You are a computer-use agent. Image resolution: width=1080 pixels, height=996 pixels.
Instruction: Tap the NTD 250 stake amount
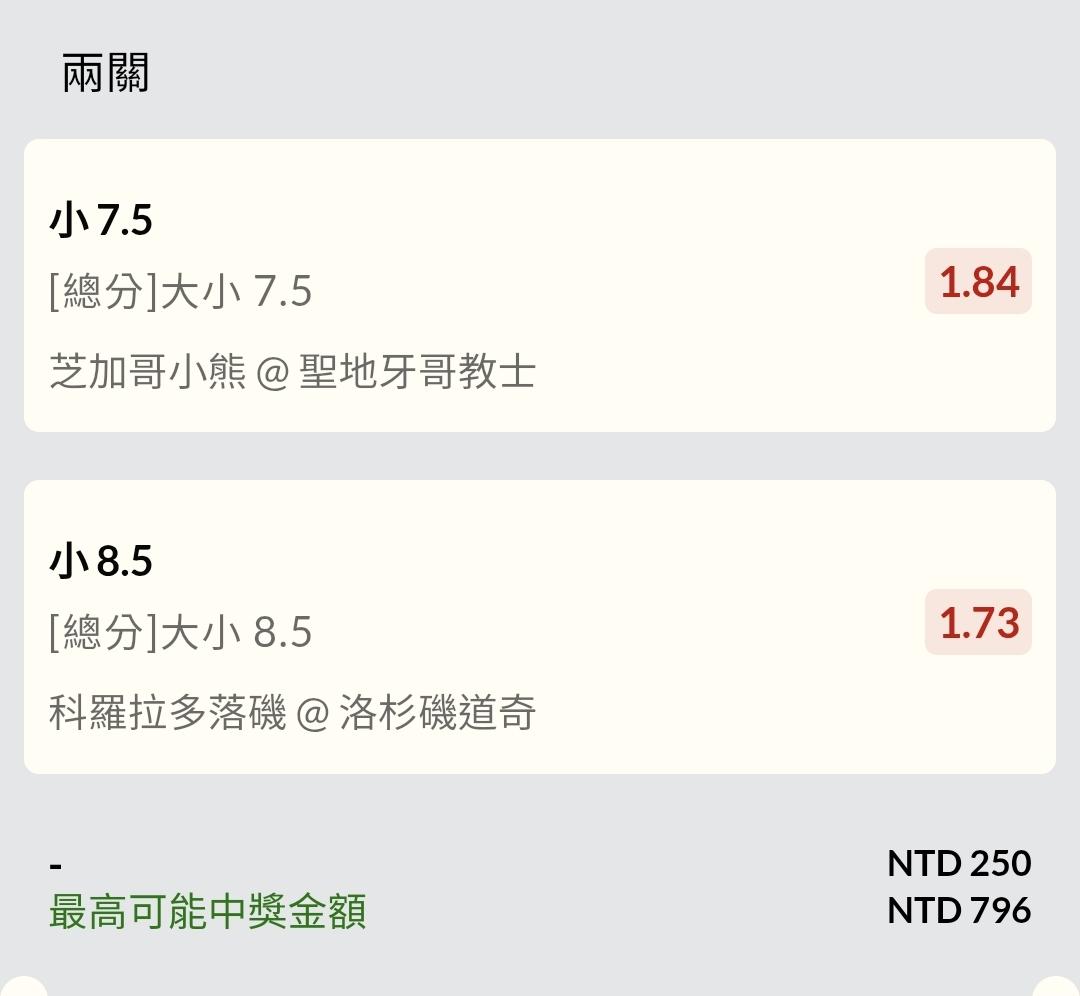point(958,863)
